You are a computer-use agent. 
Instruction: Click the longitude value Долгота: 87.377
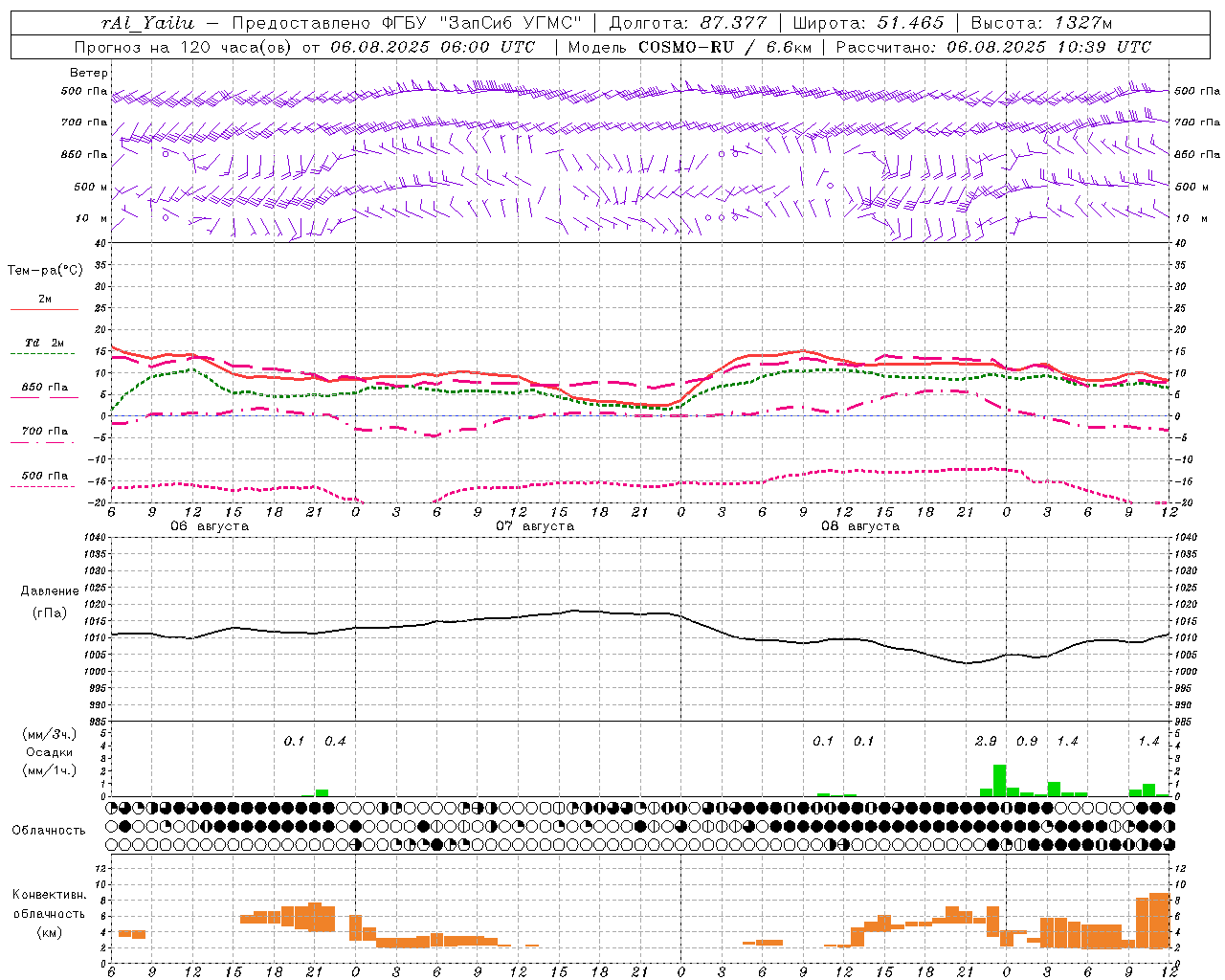687,23
